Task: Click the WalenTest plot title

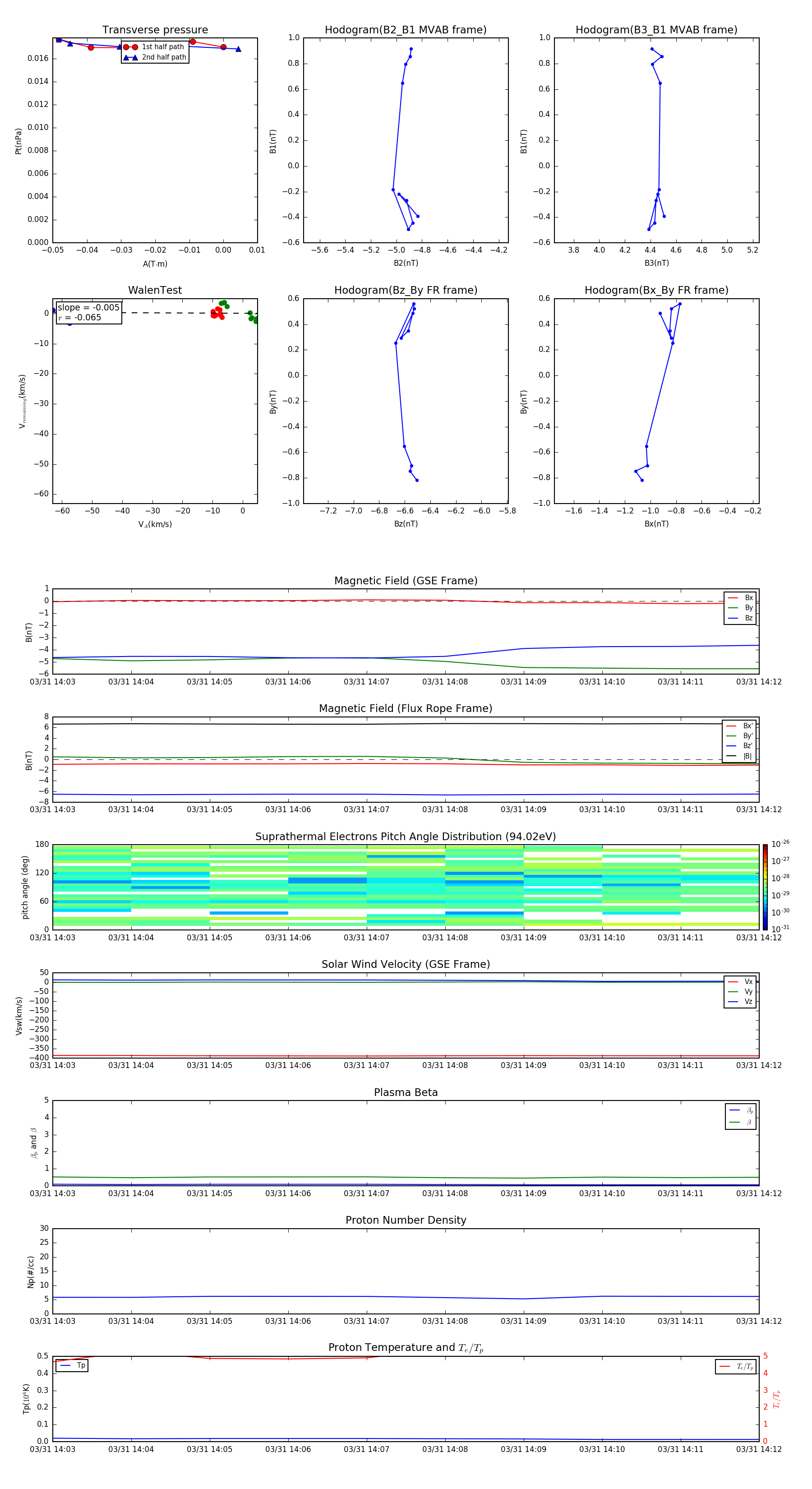Action: [x=155, y=290]
